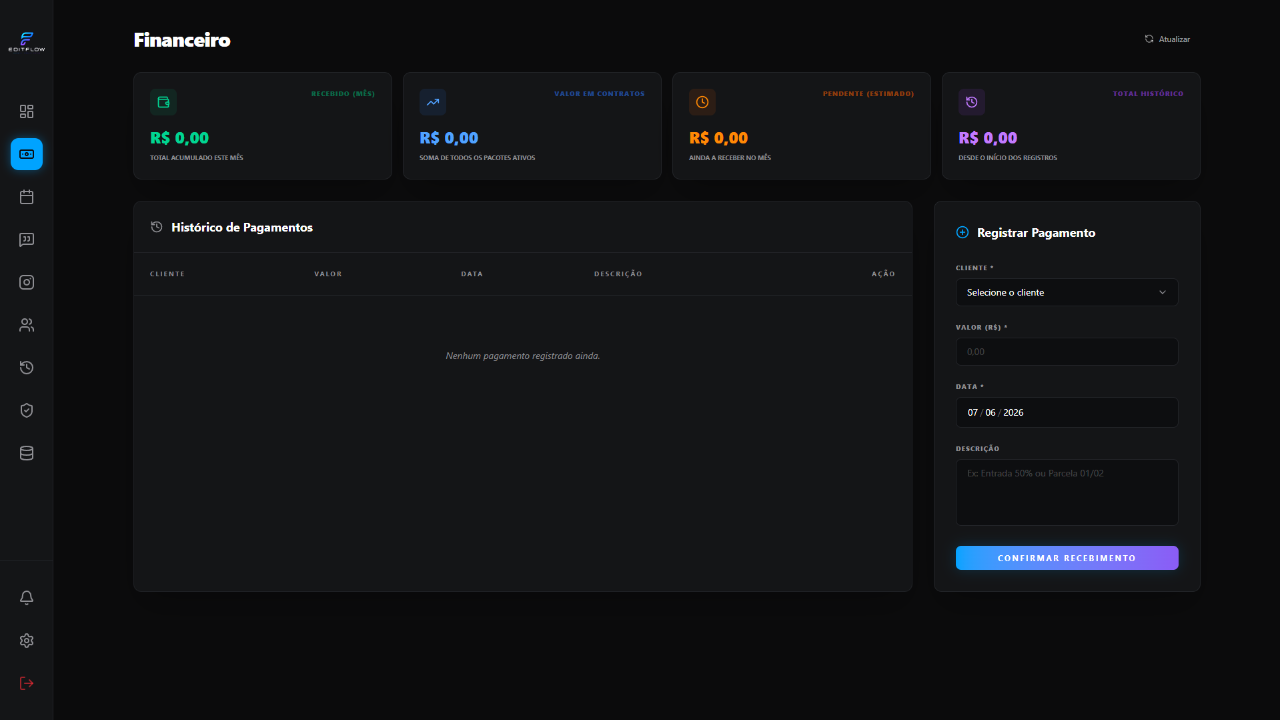Click the green wallet icon on Recebido card
The width and height of the screenshot is (1280, 720).
coord(163,102)
